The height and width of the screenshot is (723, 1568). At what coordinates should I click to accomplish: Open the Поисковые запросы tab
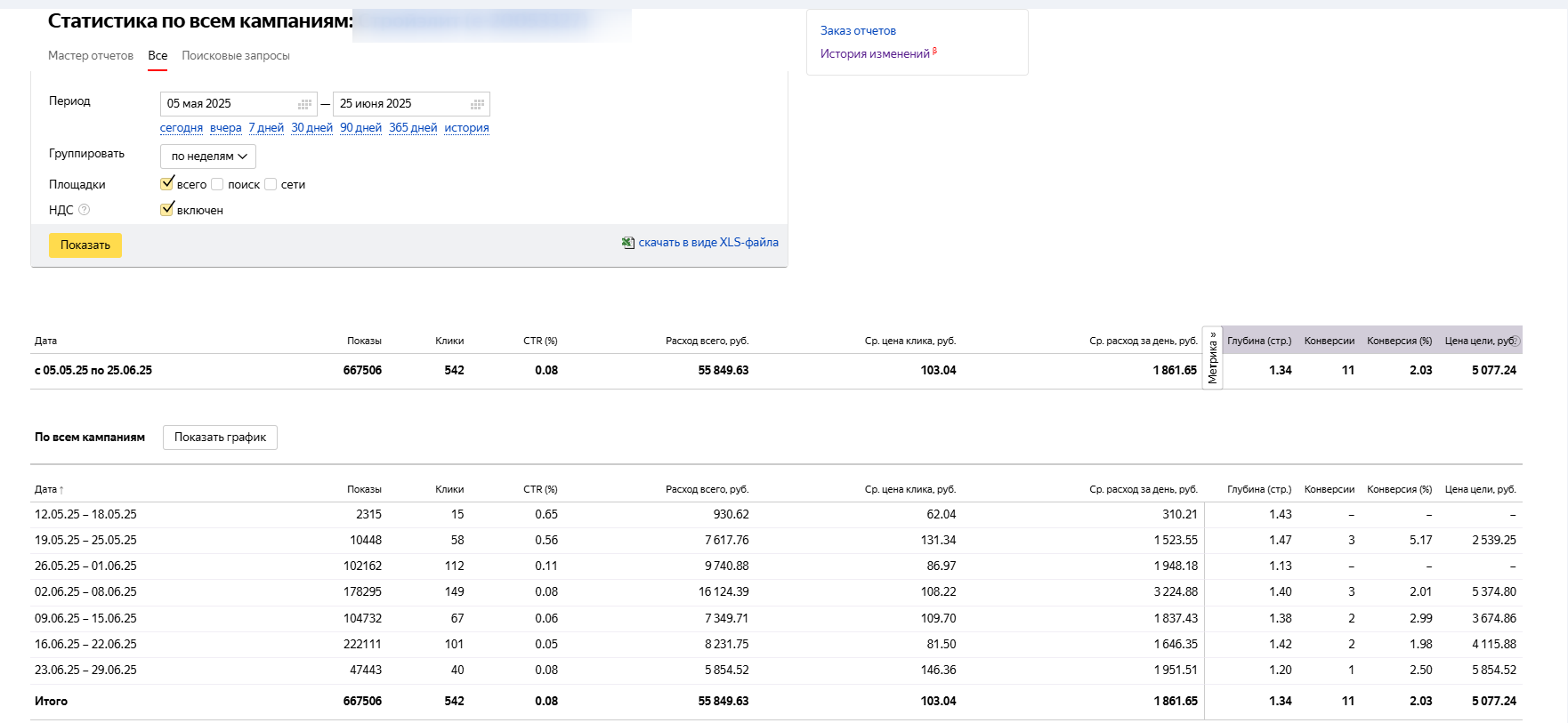[x=236, y=55]
